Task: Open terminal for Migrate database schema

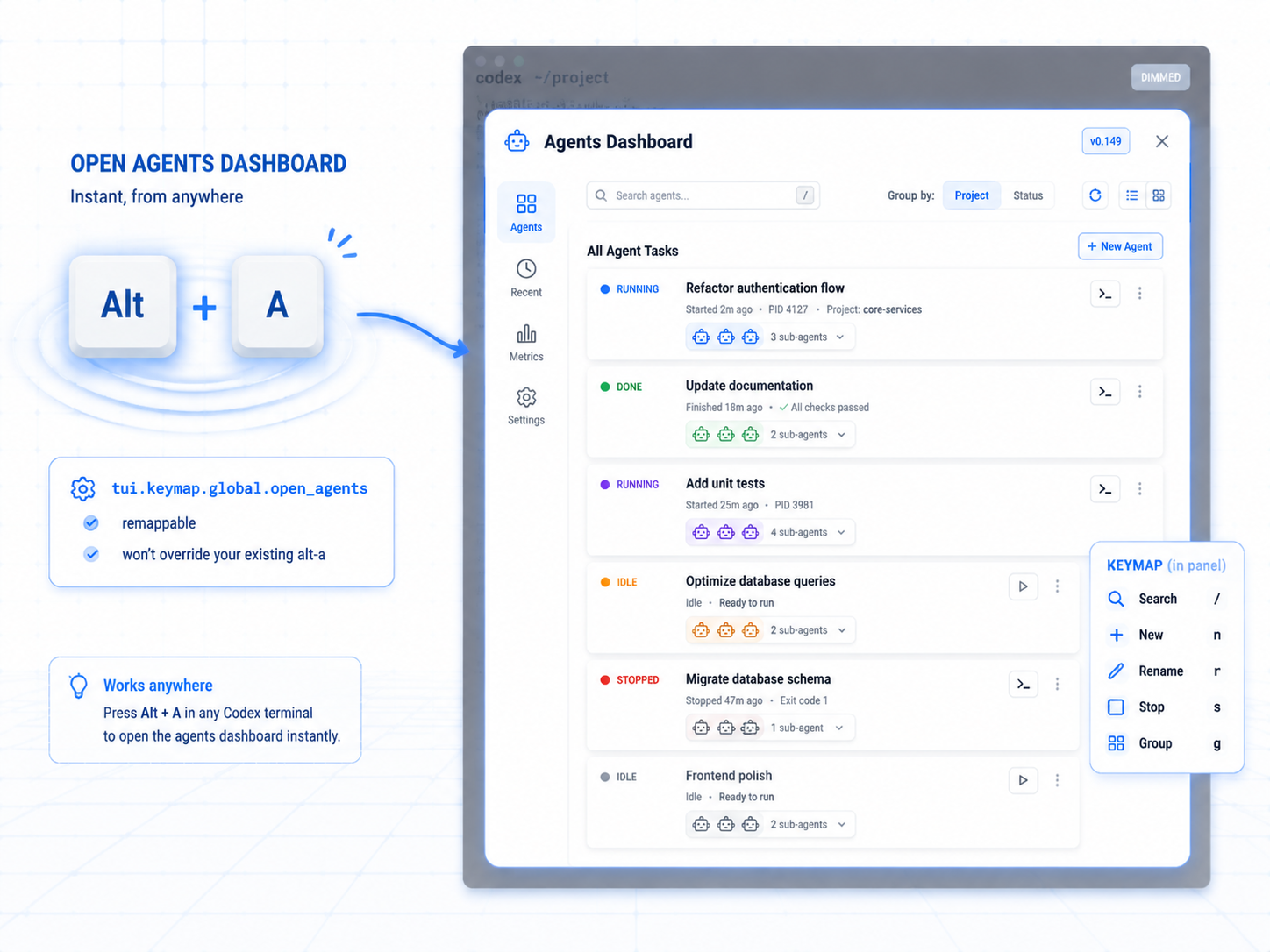Action: 1023,685
